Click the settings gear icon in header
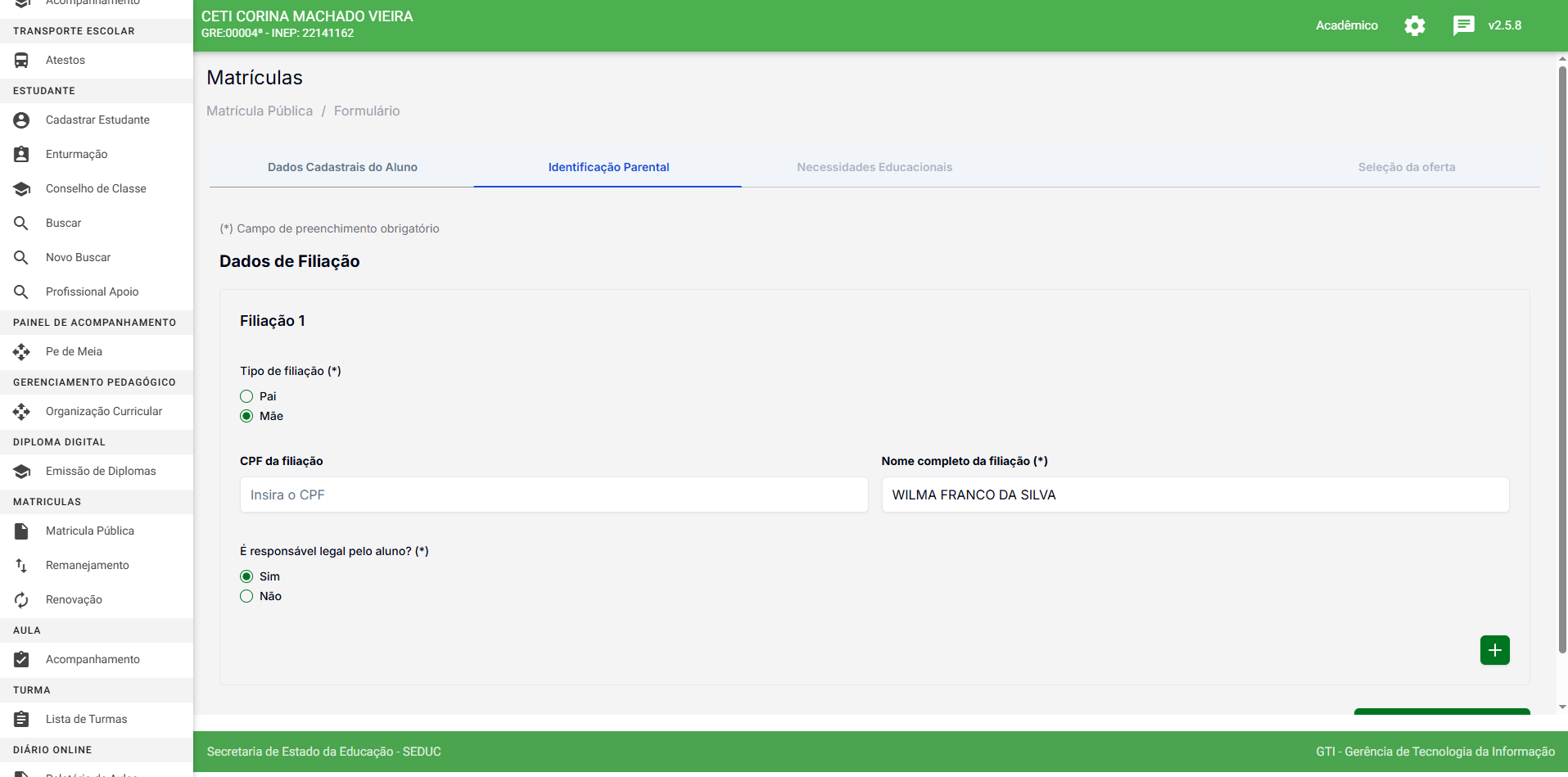Image resolution: width=1568 pixels, height=777 pixels. coord(1414,25)
